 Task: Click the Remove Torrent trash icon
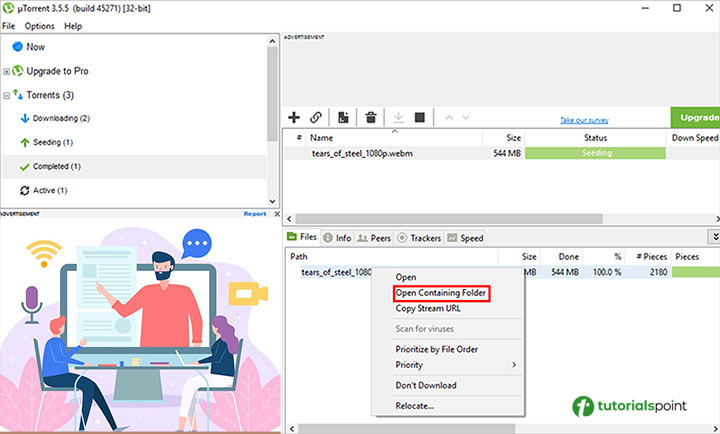coord(371,118)
